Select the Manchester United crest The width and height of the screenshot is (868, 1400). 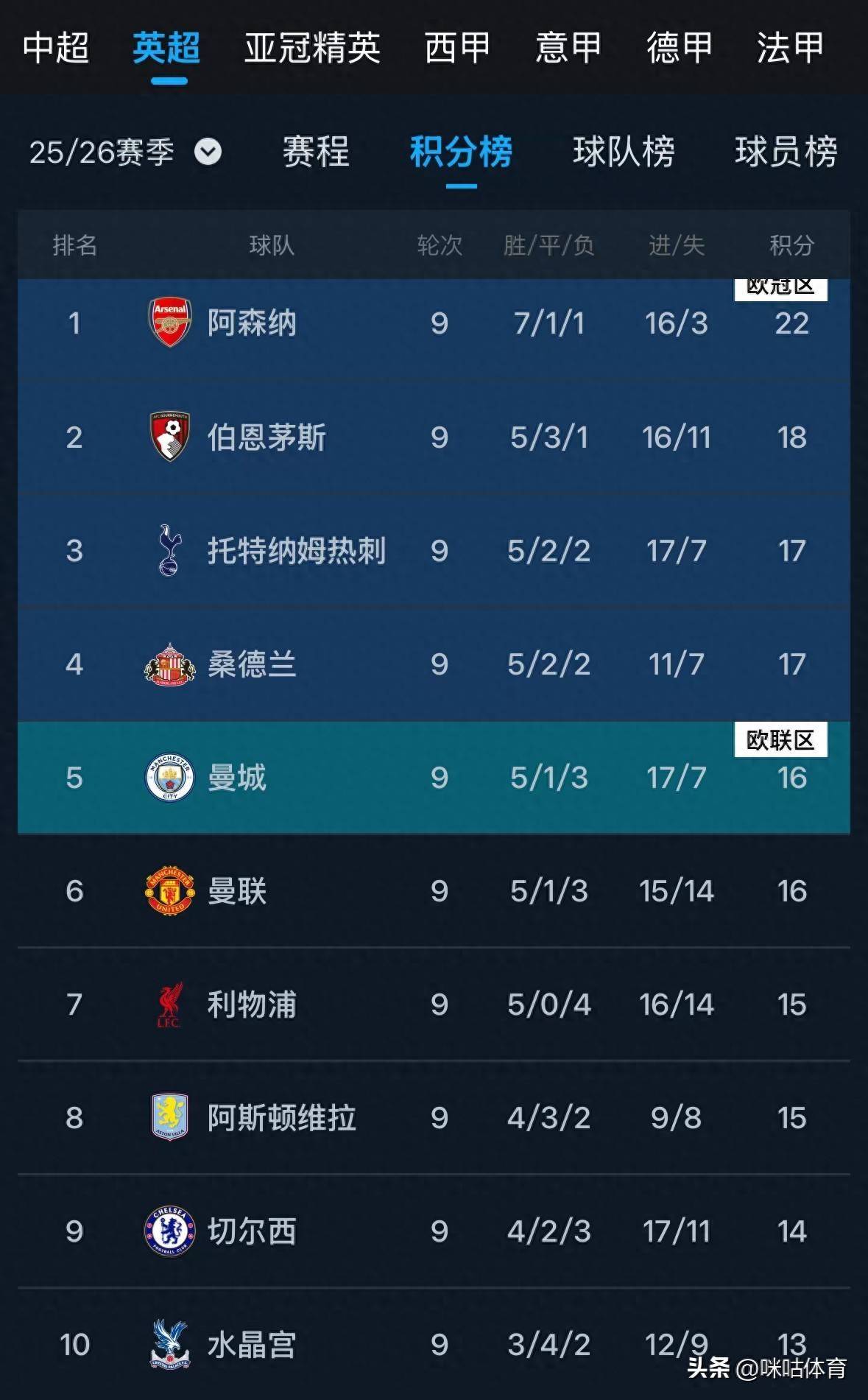click(170, 891)
